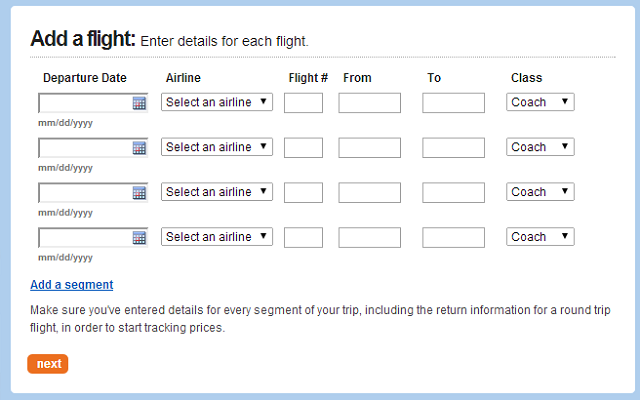Focus fourth row's To field
This screenshot has width=640, height=400.
(453, 238)
